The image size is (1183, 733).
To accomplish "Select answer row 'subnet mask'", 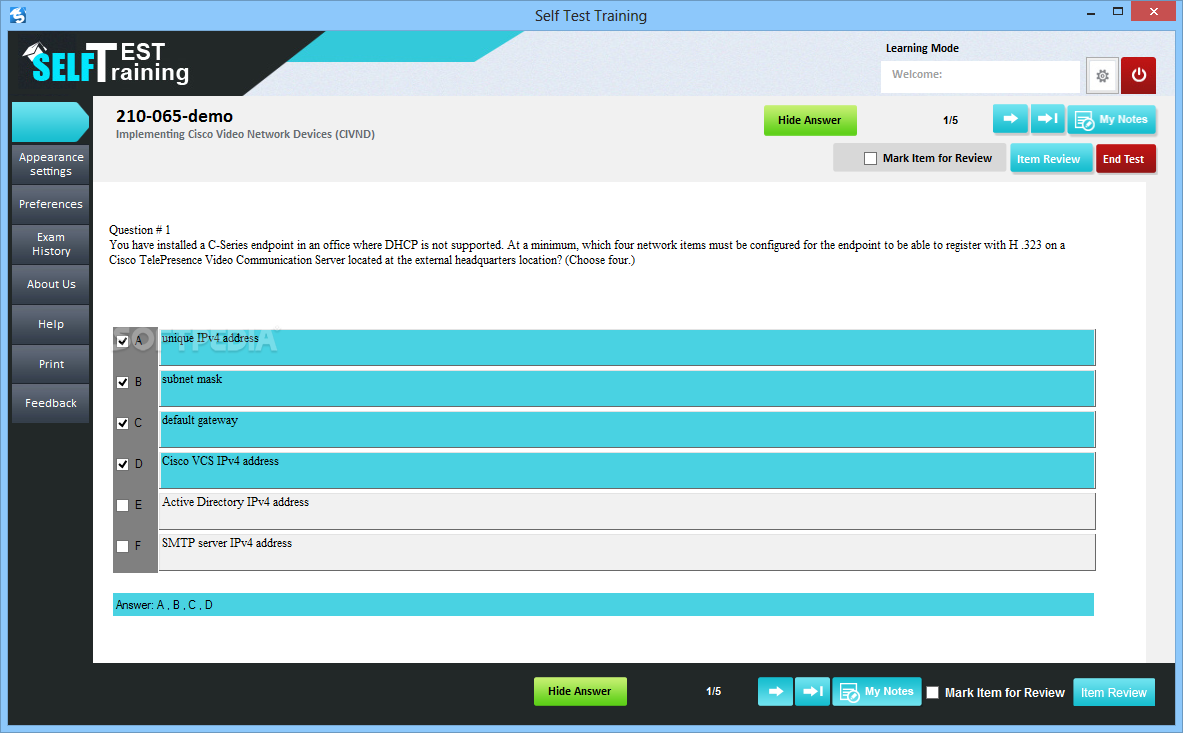I will pyautogui.click(x=627, y=388).
